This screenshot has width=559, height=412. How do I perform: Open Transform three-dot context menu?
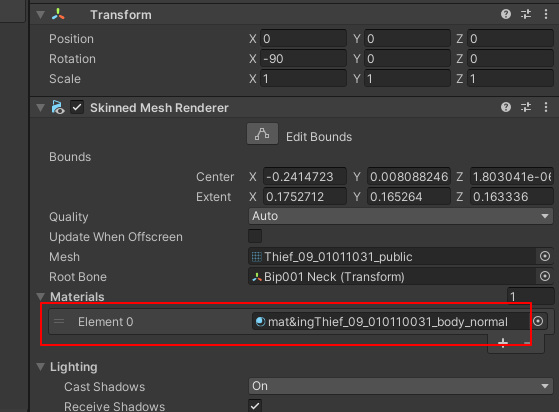546,14
